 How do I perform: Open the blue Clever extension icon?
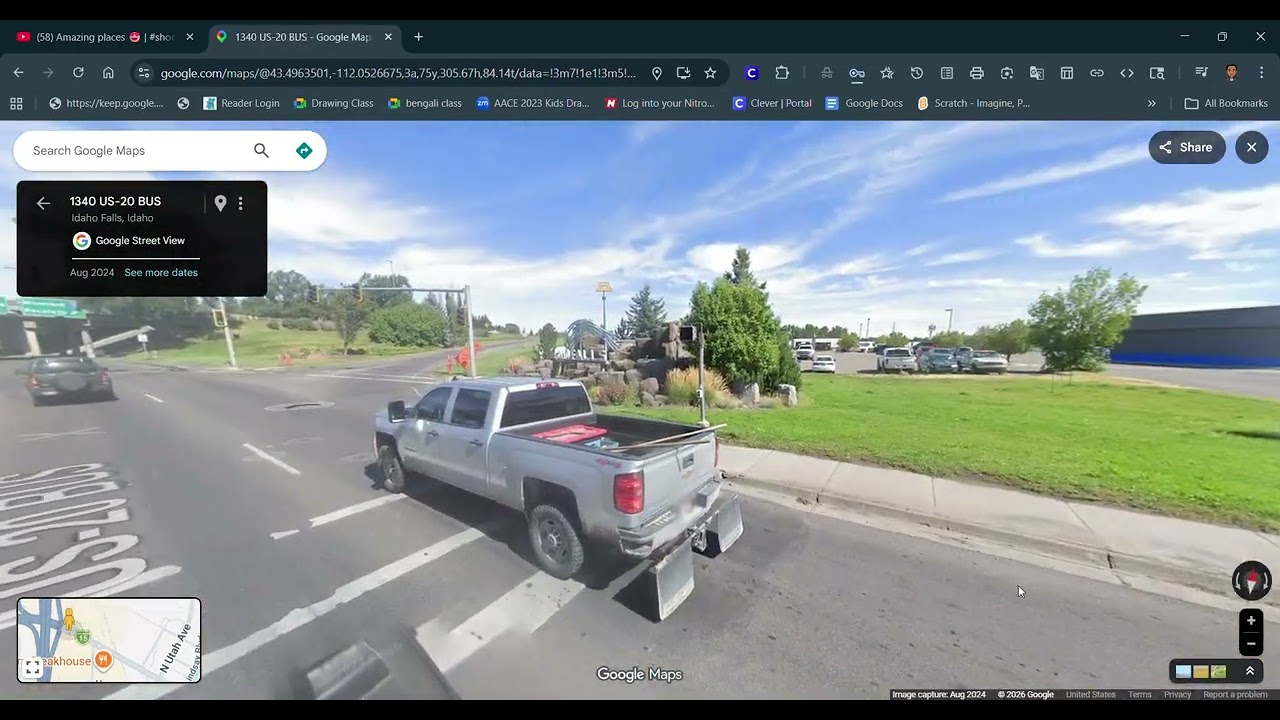(x=752, y=73)
